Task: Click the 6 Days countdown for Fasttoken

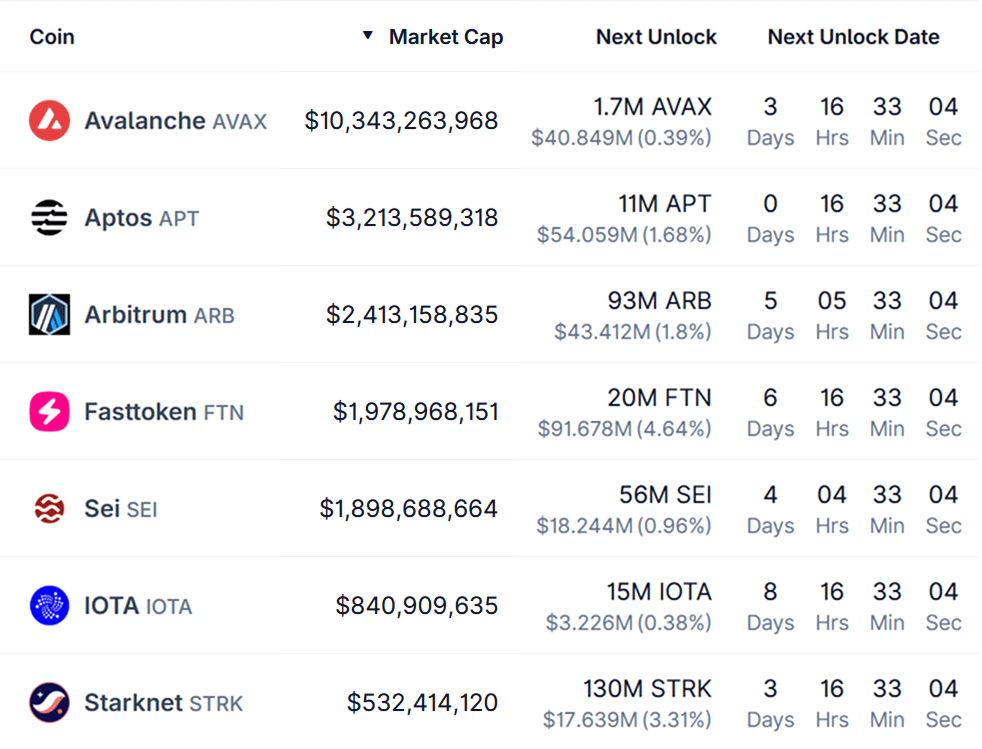Action: tap(770, 413)
